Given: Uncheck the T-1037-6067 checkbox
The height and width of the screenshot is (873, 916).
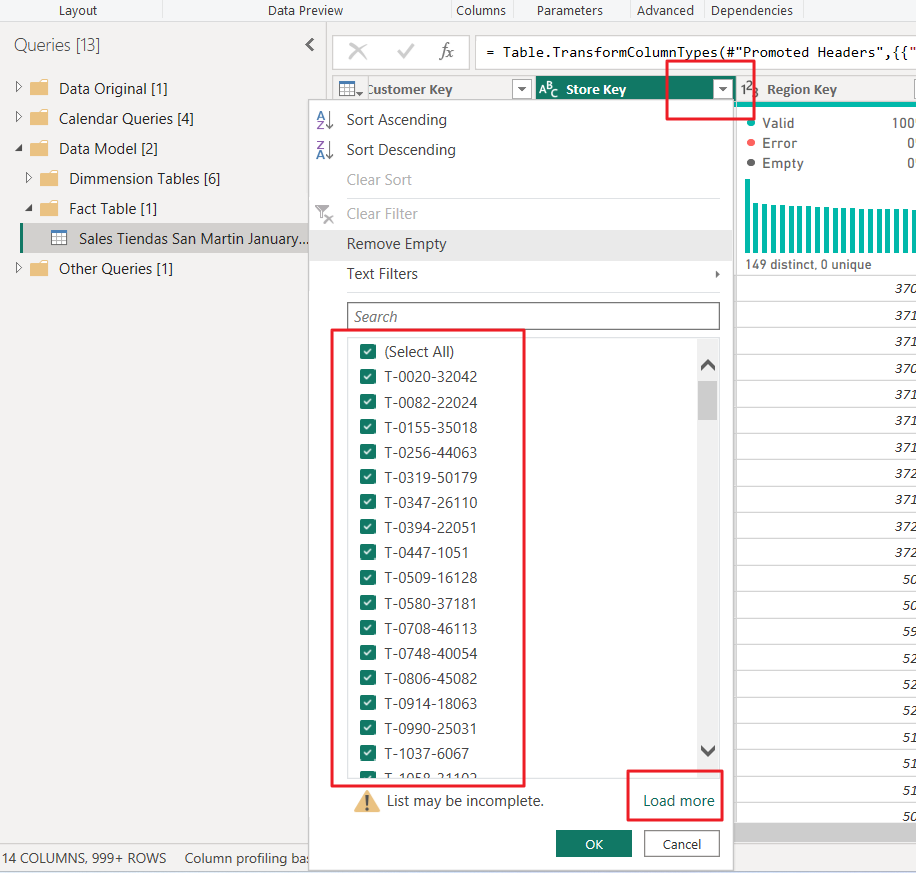Looking at the screenshot, I should click(x=368, y=753).
